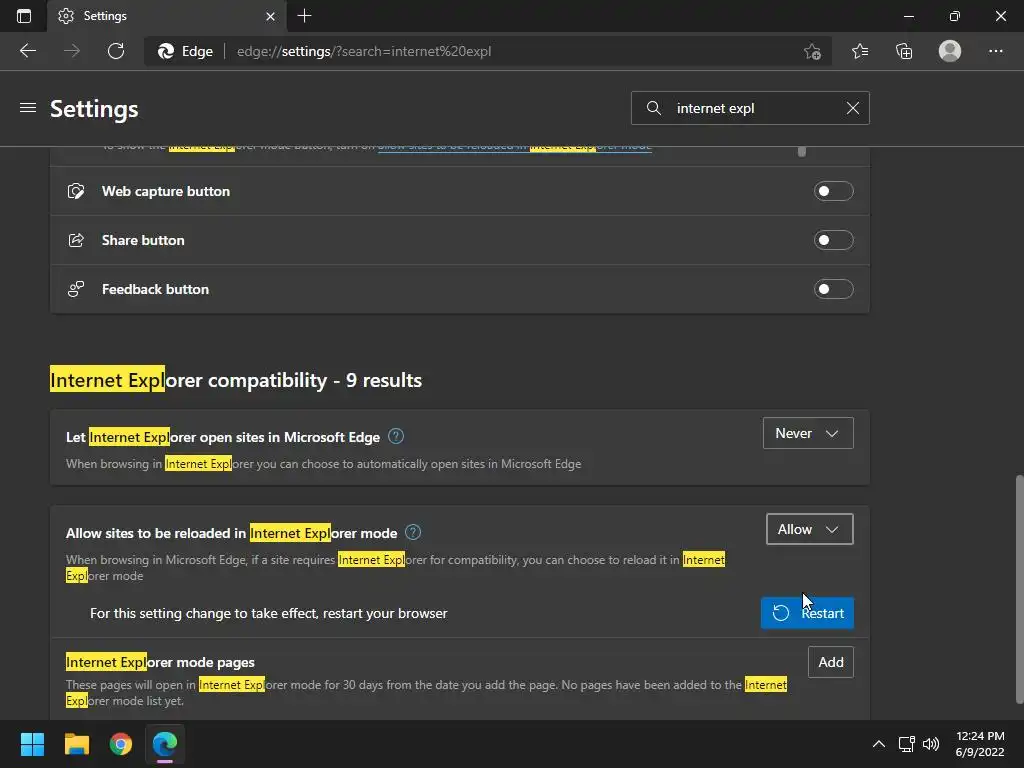This screenshot has width=1024, height=768.
Task: Click the Microsoft Edge taskbar icon
Action: 165,744
